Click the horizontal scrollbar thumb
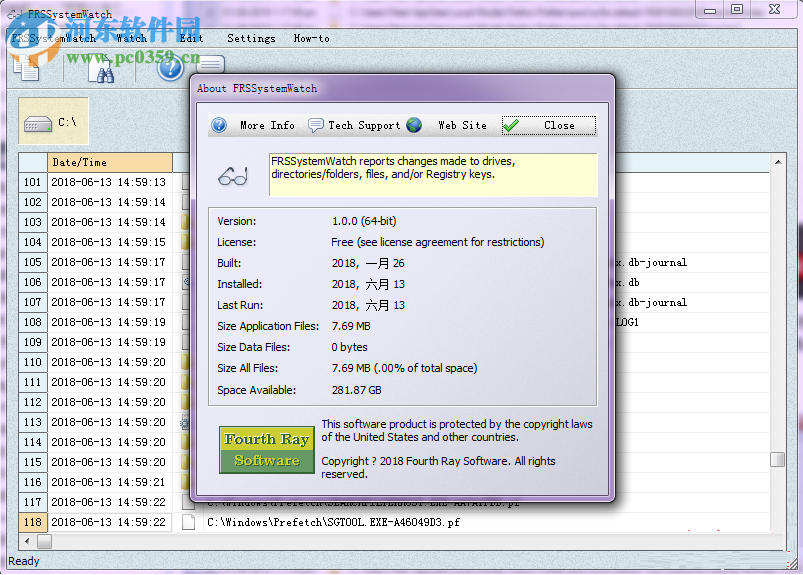The image size is (803, 575). point(45,541)
